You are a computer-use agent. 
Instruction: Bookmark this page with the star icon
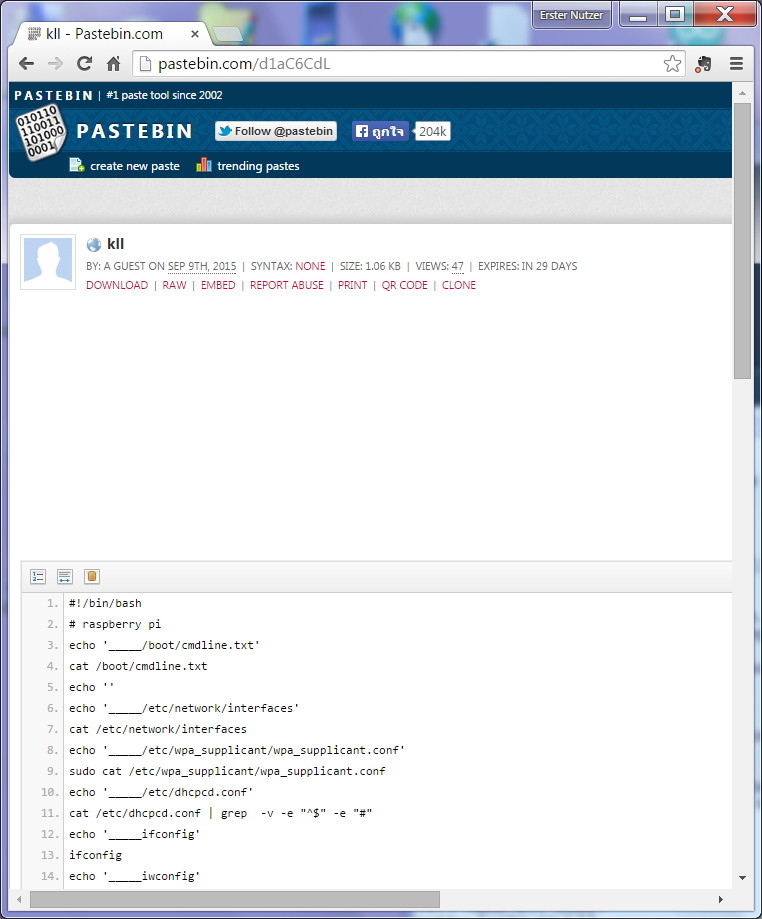(672, 64)
